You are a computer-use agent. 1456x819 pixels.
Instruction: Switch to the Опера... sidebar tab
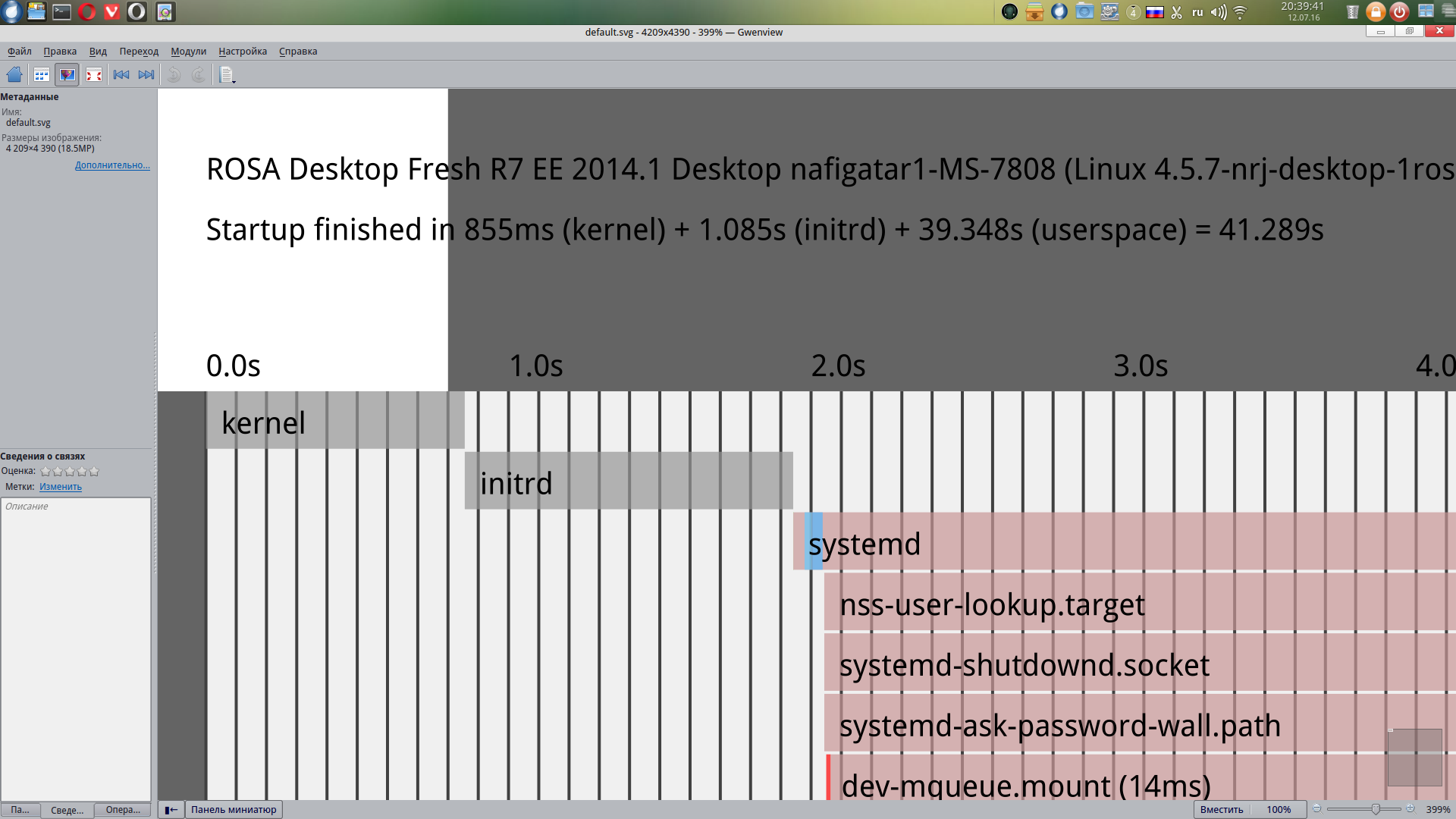(123, 810)
